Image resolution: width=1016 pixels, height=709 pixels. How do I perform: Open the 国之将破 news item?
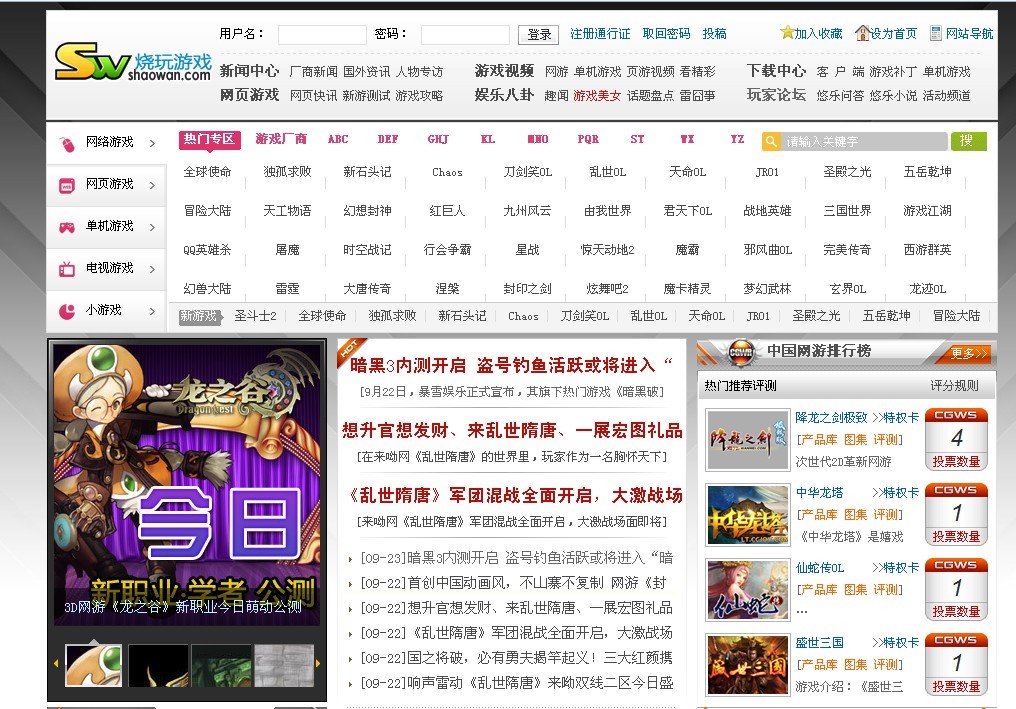(516, 658)
